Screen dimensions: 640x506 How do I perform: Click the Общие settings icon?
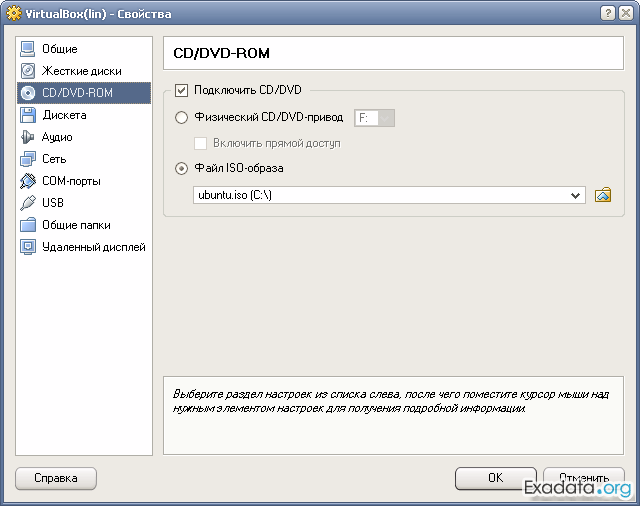28,49
